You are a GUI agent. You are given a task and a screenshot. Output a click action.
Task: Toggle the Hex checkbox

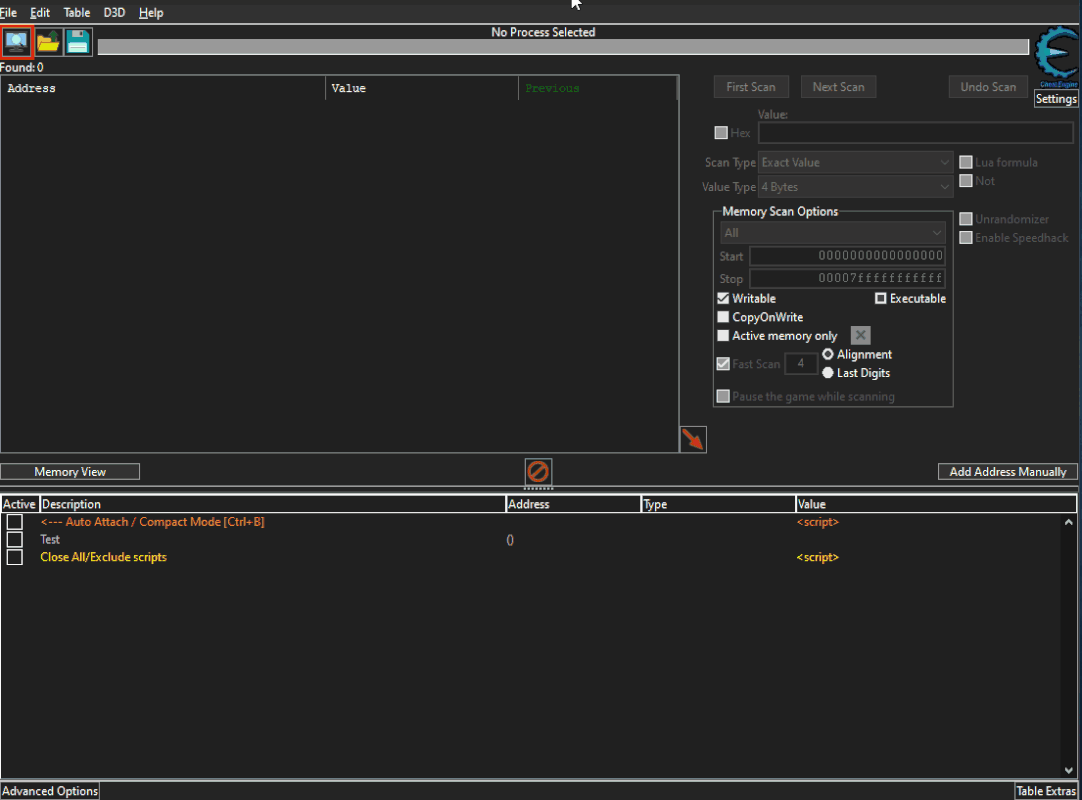(x=721, y=133)
